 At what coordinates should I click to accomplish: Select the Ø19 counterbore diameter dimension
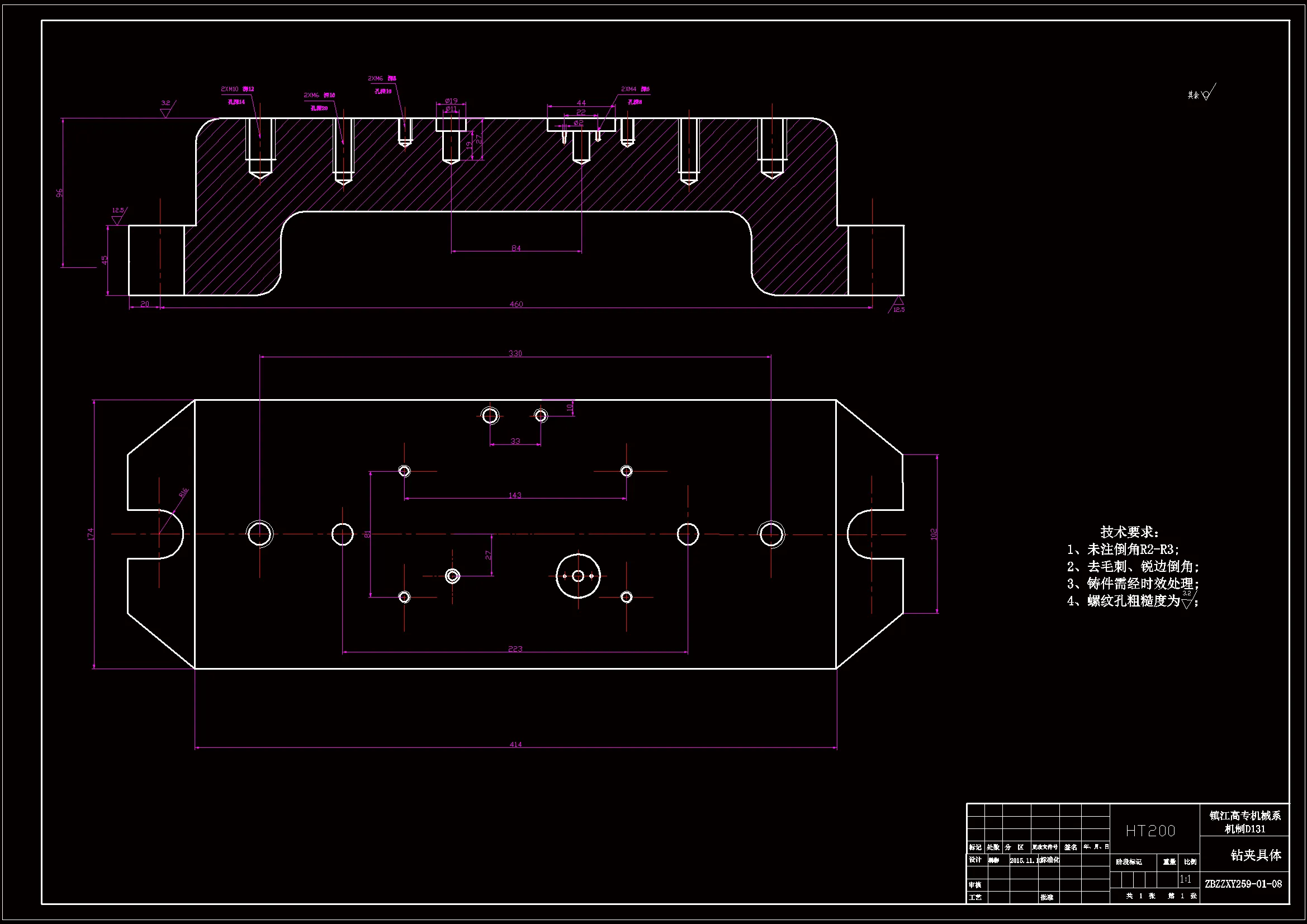click(x=451, y=101)
